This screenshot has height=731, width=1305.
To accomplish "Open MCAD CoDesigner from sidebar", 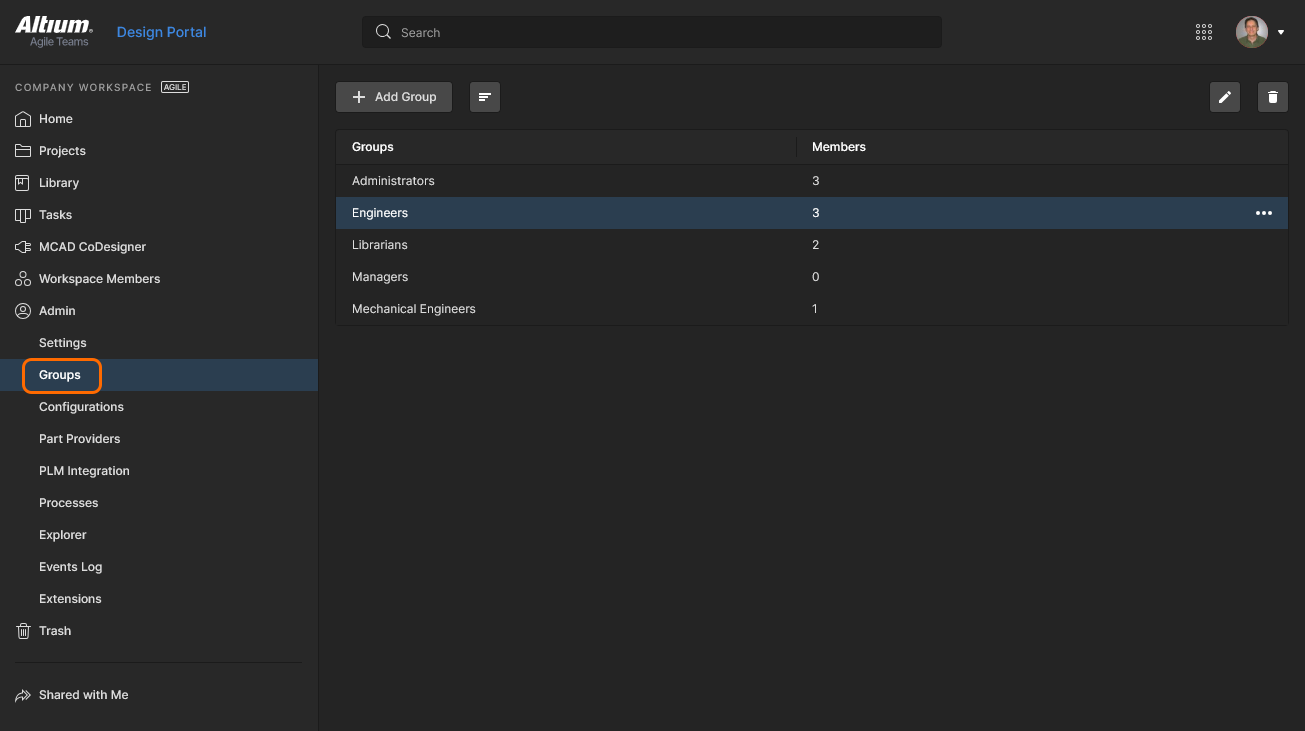I will pyautogui.click(x=92, y=247).
